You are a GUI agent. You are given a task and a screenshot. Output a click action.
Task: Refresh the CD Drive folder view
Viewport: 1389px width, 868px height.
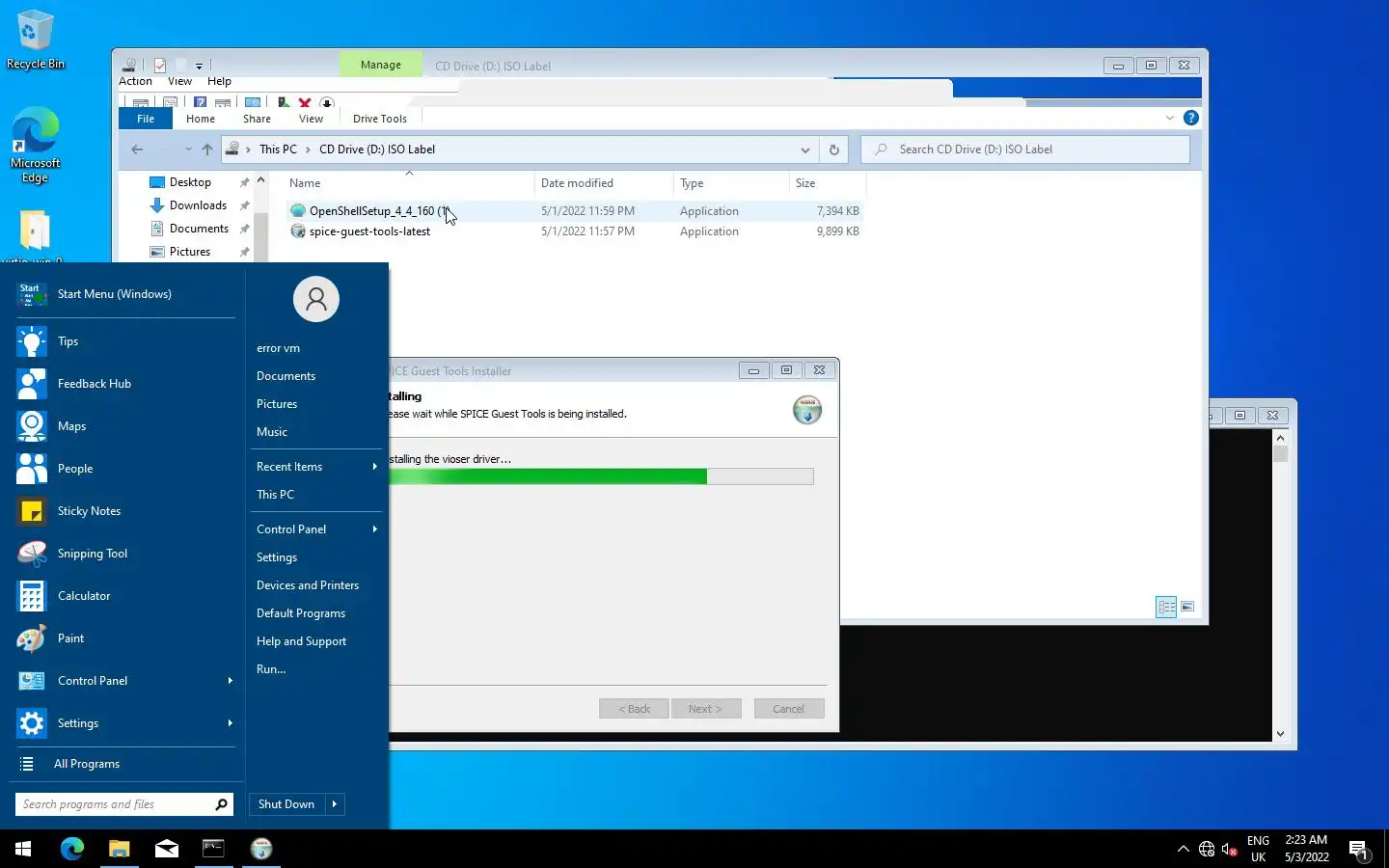(834, 149)
